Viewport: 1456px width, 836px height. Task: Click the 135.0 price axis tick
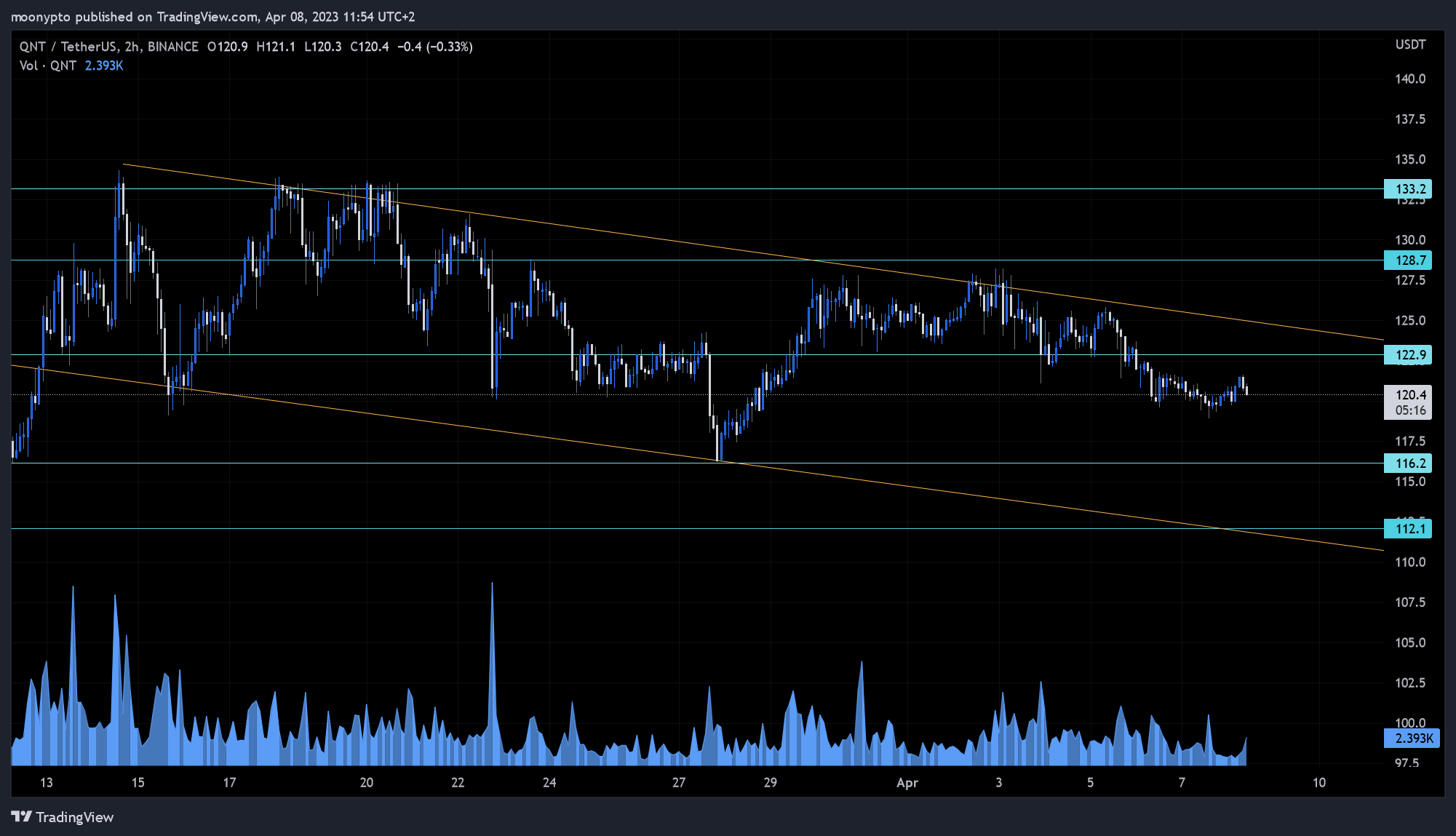click(1410, 160)
